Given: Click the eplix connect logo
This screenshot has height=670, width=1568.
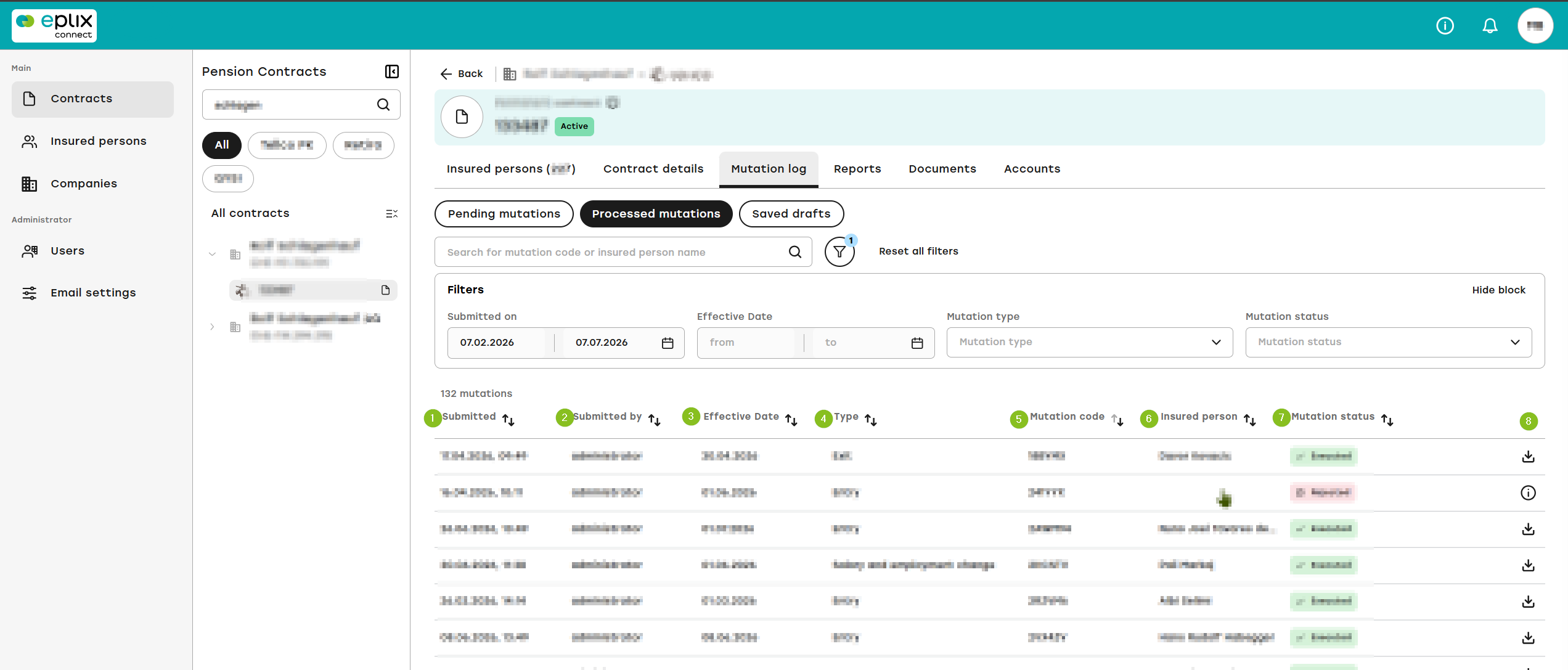Looking at the screenshot, I should point(54,26).
